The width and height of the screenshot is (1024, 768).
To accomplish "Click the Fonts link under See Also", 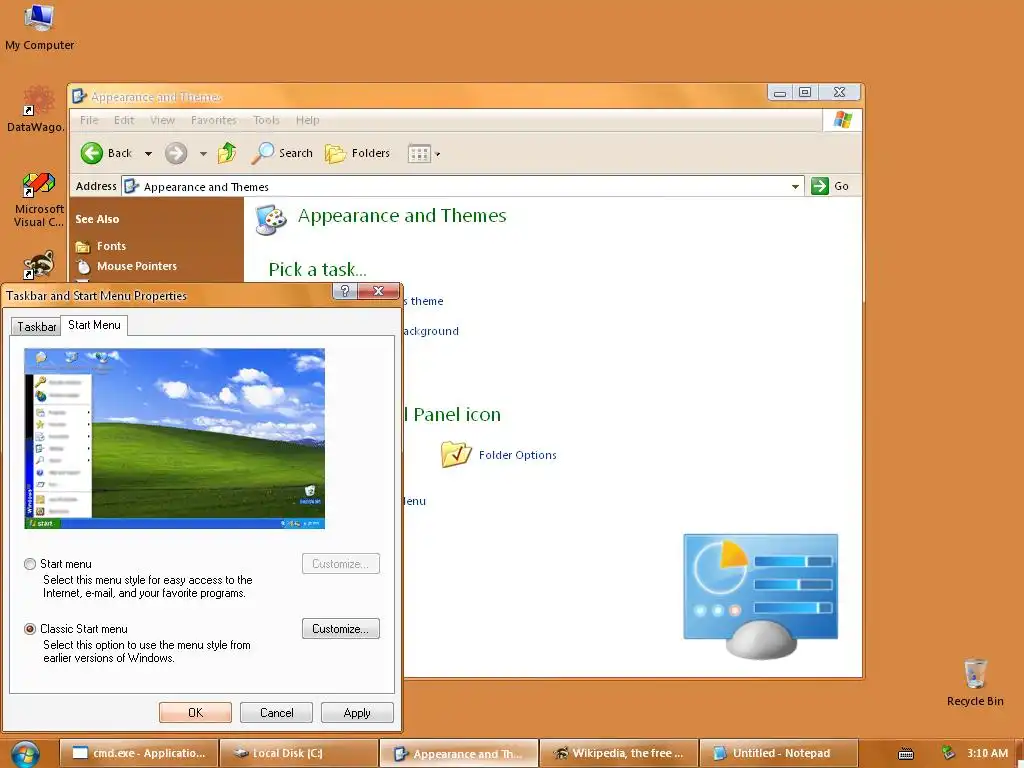I will coord(112,246).
